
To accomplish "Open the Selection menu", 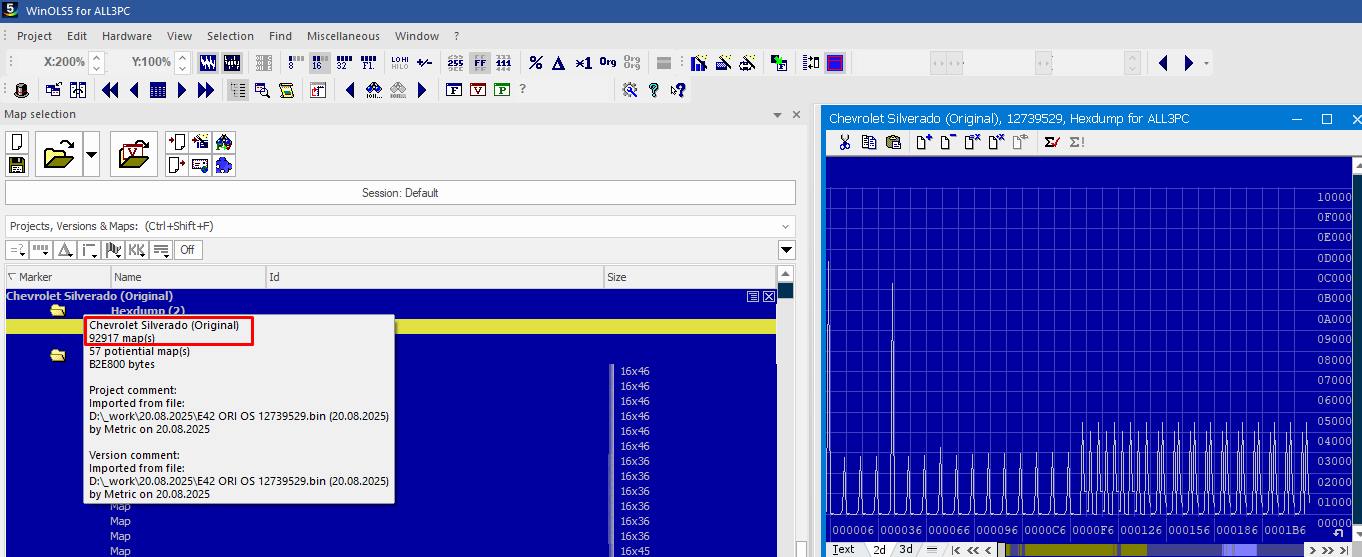I will coord(230,36).
